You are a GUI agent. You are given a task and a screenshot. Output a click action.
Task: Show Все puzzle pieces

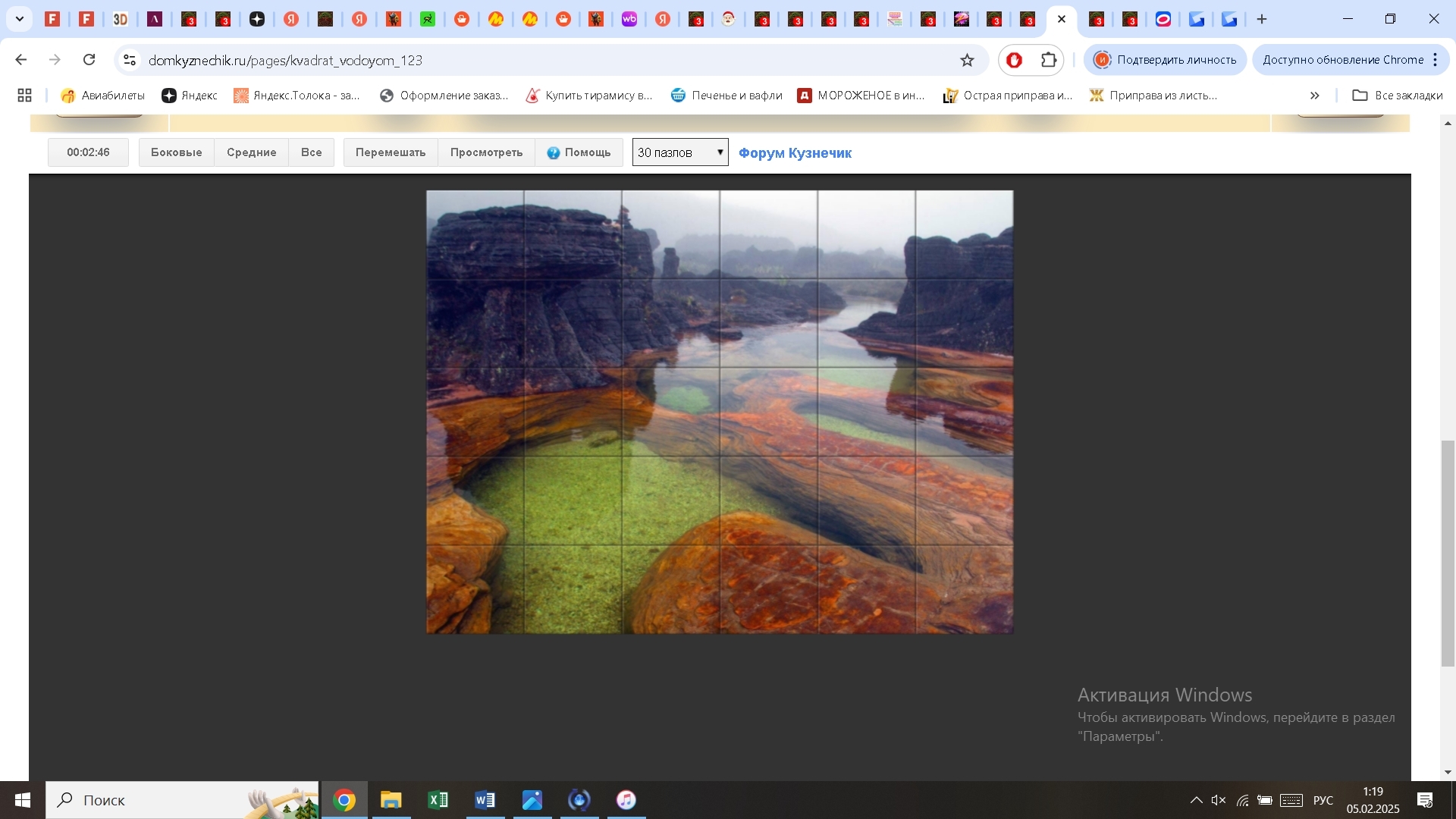(311, 152)
